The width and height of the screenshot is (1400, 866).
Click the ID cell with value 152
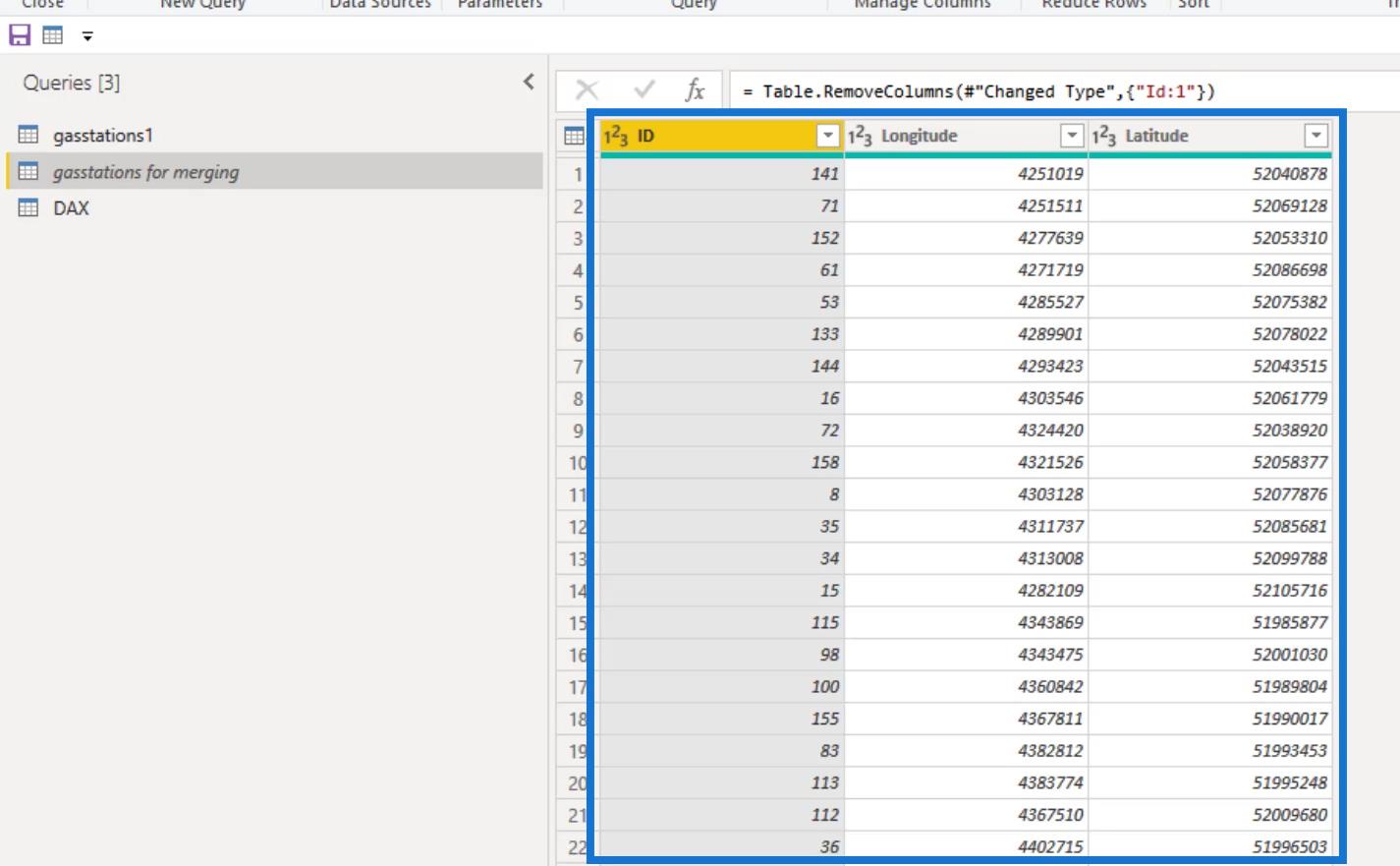722,238
